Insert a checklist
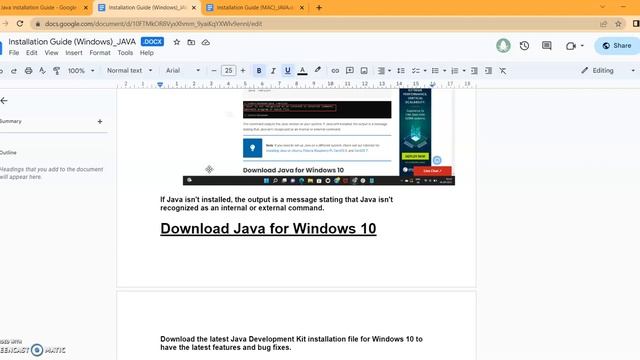Image resolution: width=640 pixels, height=360 pixels. click(416, 71)
